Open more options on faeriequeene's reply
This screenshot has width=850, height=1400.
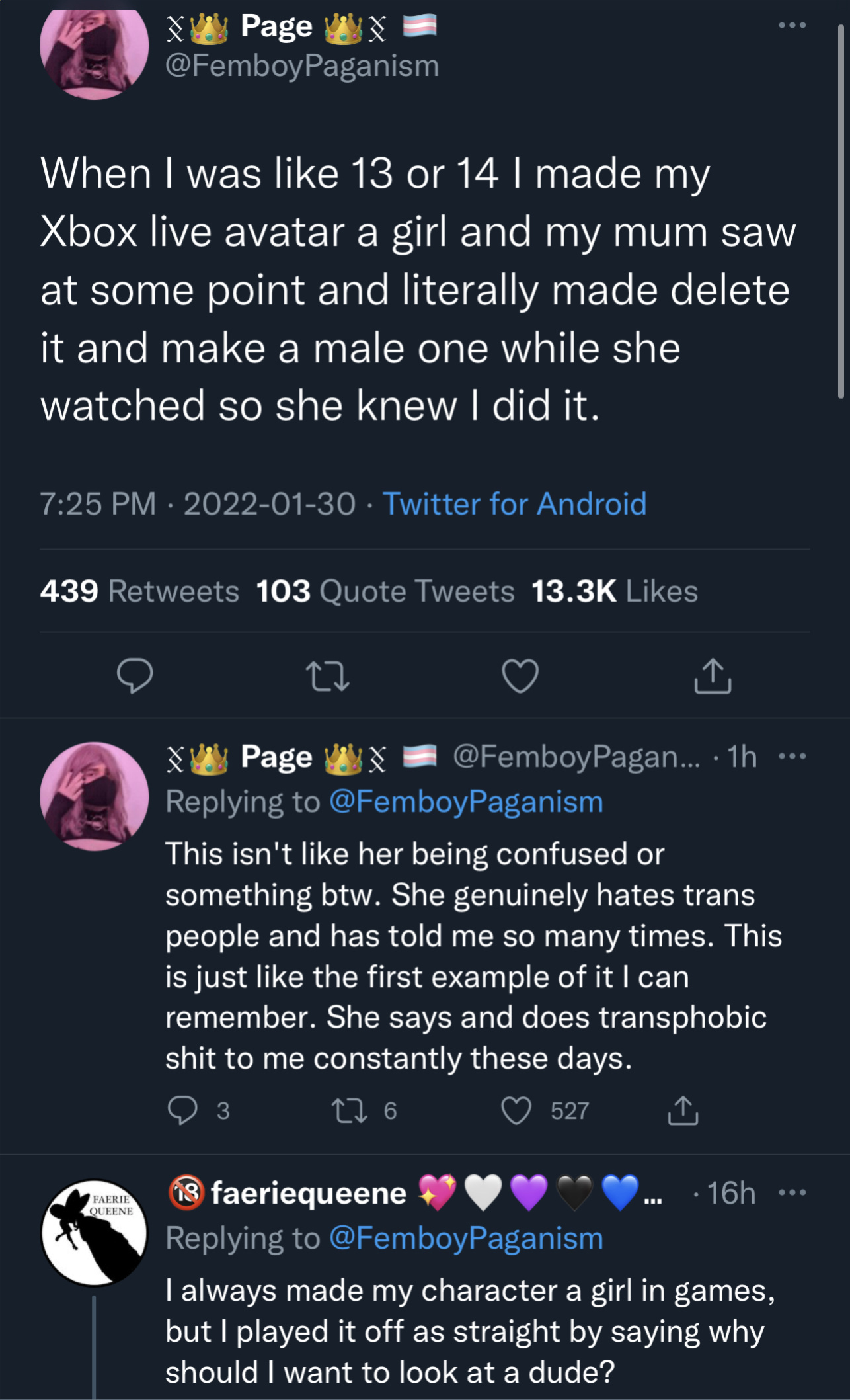click(792, 1193)
